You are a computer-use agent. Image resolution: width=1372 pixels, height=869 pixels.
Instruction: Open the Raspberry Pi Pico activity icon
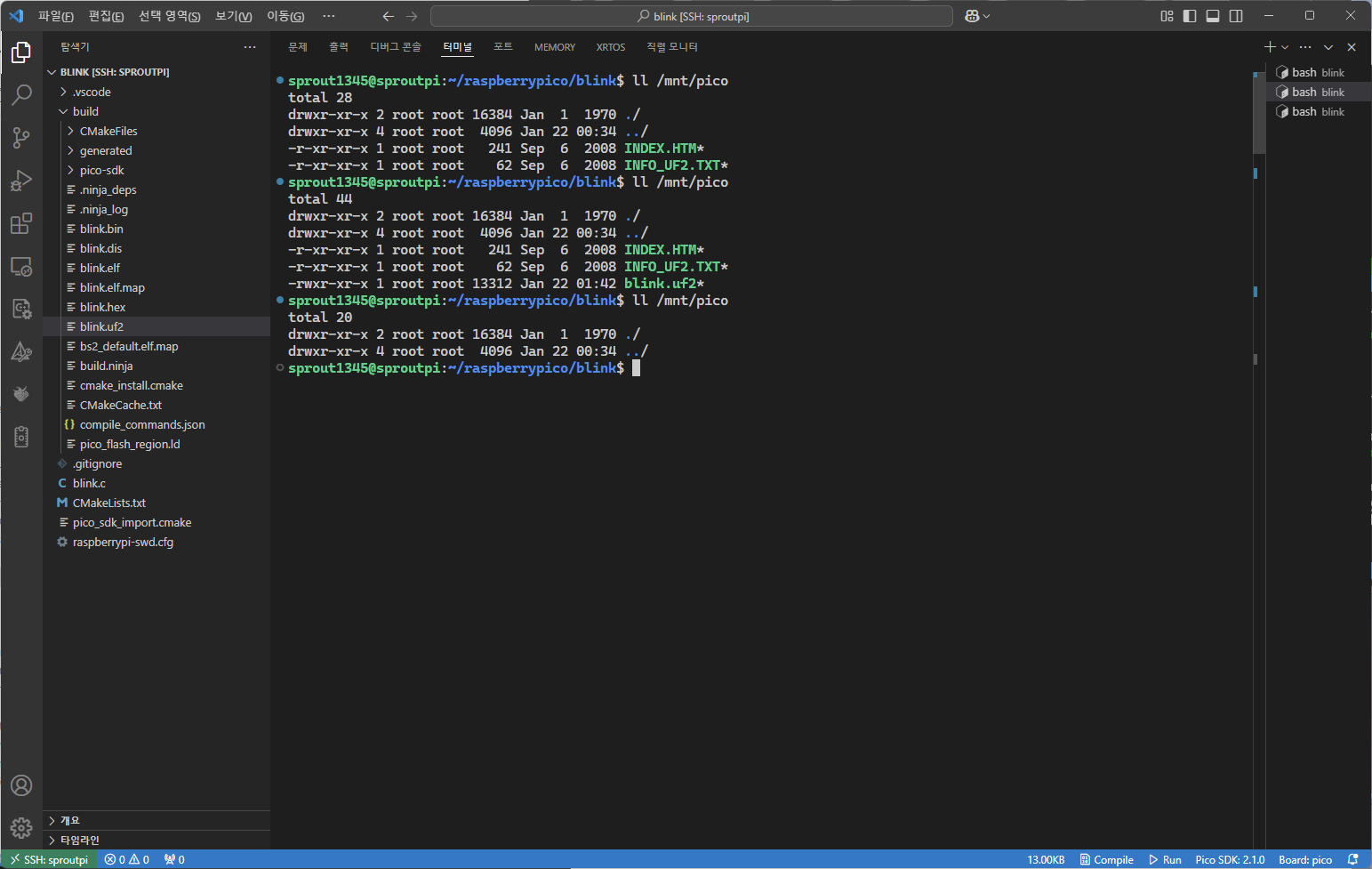[x=21, y=394]
